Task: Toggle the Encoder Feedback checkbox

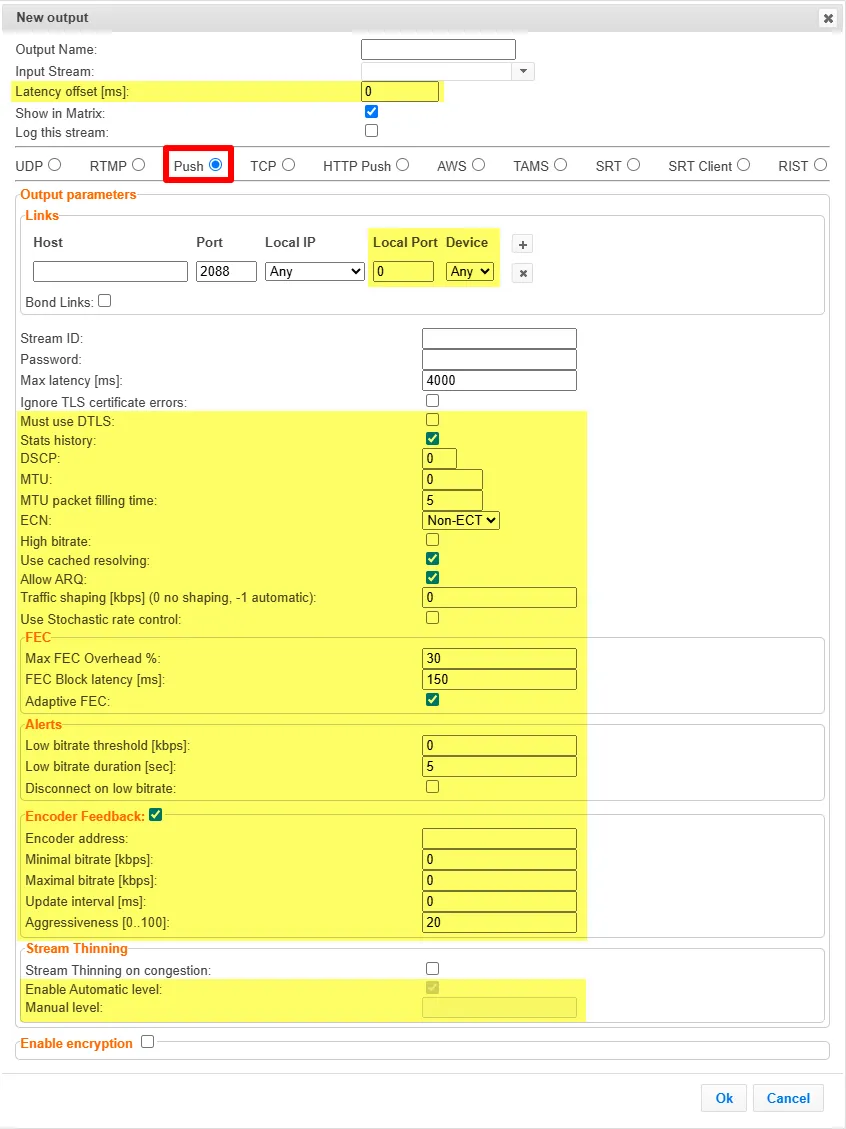Action: point(156,815)
